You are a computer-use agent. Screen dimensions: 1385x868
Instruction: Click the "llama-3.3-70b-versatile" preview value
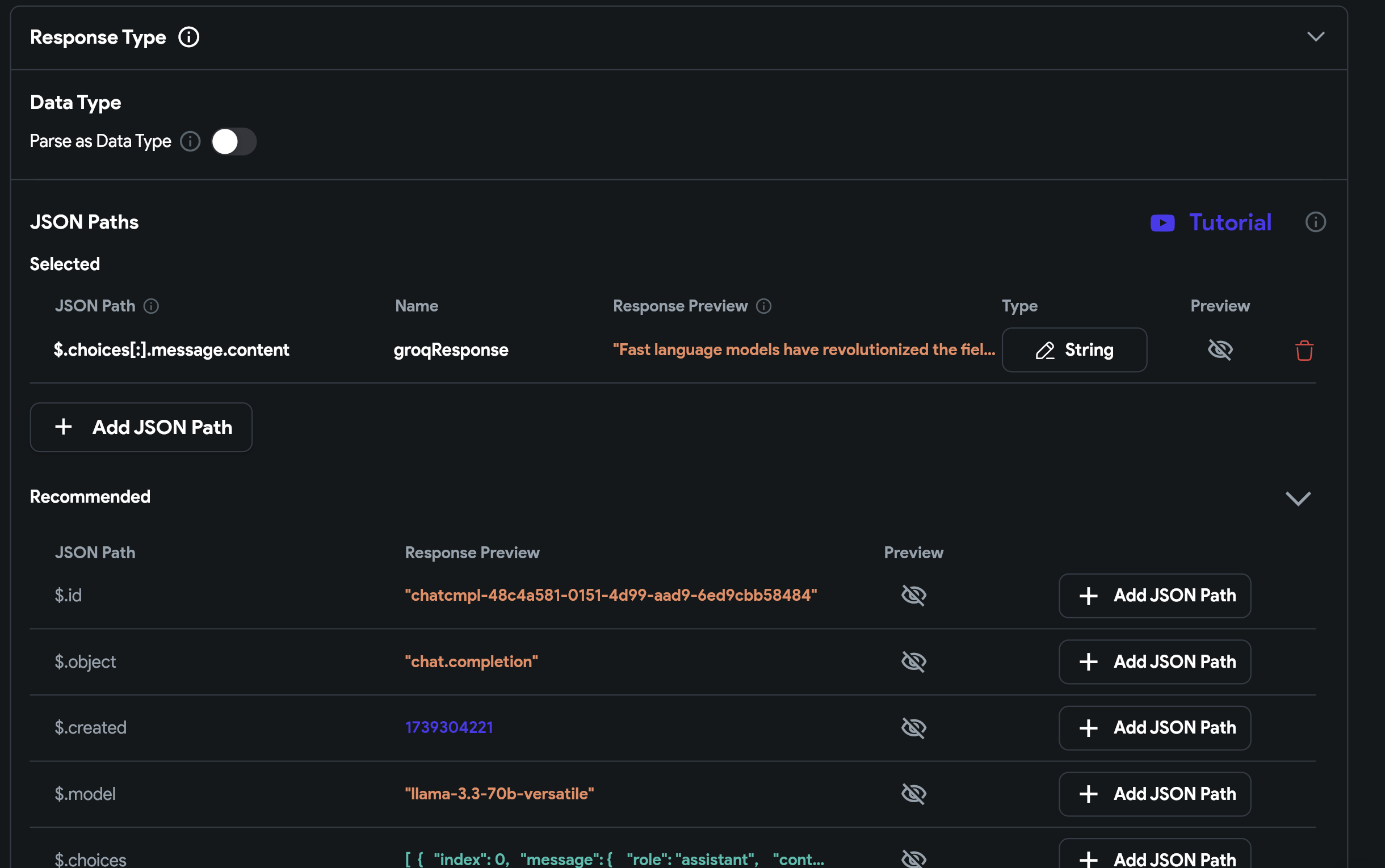pyautogui.click(x=499, y=793)
